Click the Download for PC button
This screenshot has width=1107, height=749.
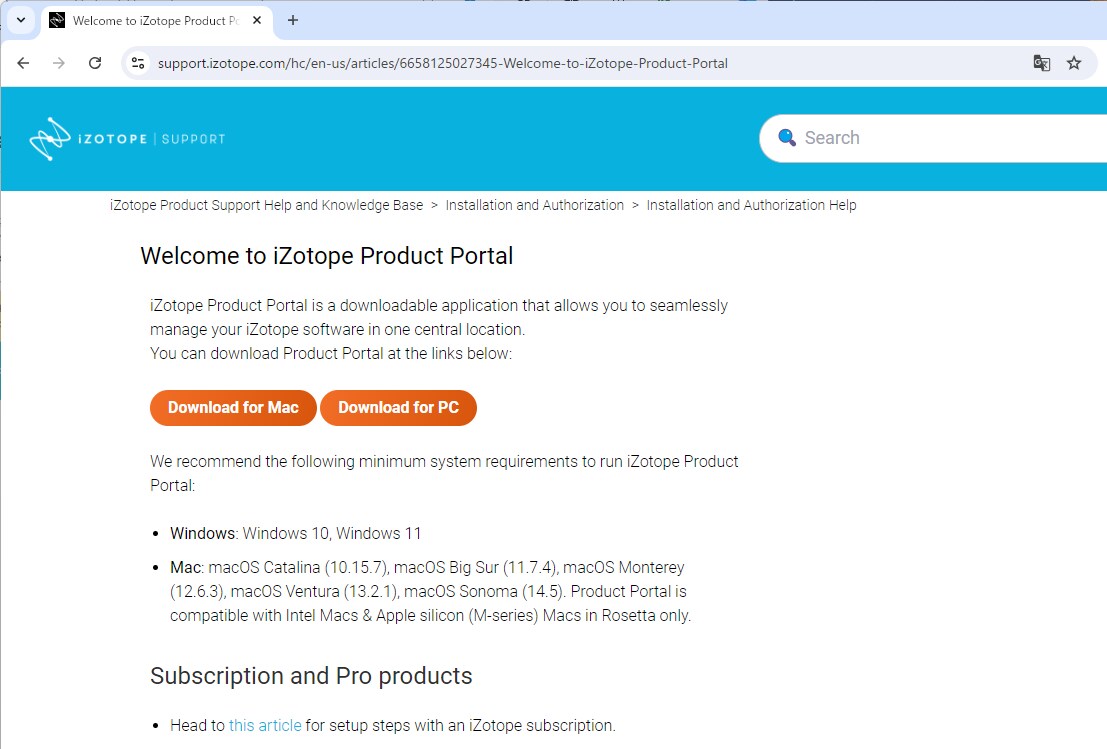pyautogui.click(x=398, y=408)
